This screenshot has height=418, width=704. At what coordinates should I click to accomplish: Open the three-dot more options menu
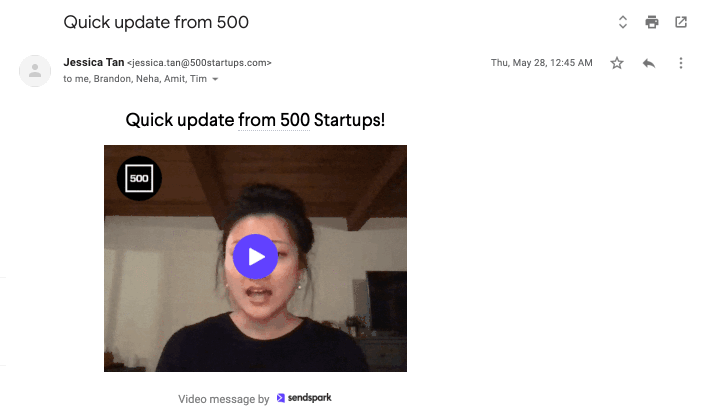point(681,63)
